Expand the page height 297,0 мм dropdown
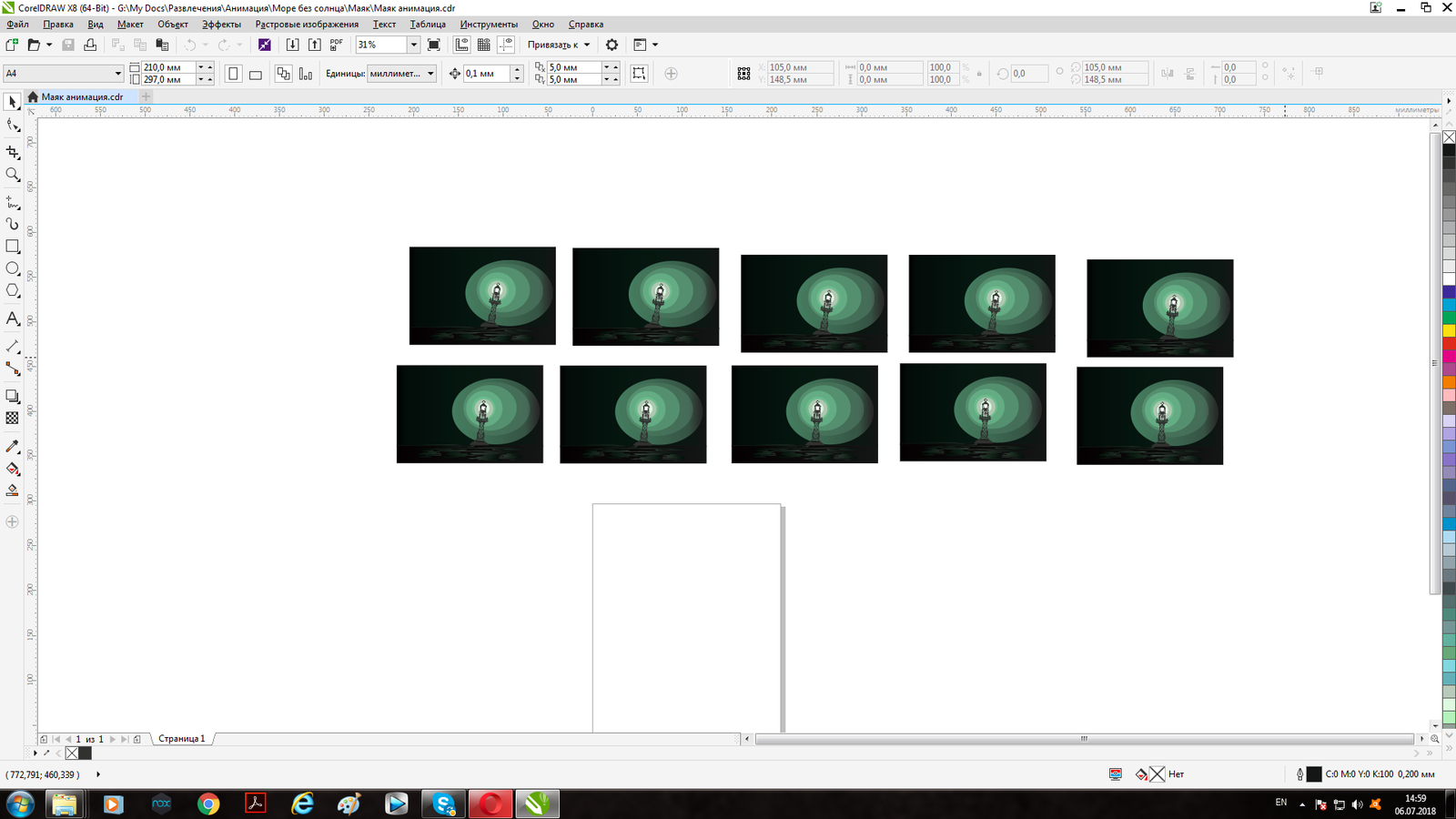Screen dimensions: 1456x819 coord(200,79)
